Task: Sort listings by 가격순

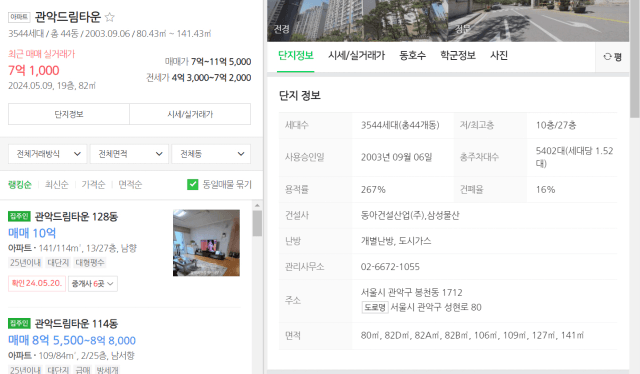Action: pos(93,185)
